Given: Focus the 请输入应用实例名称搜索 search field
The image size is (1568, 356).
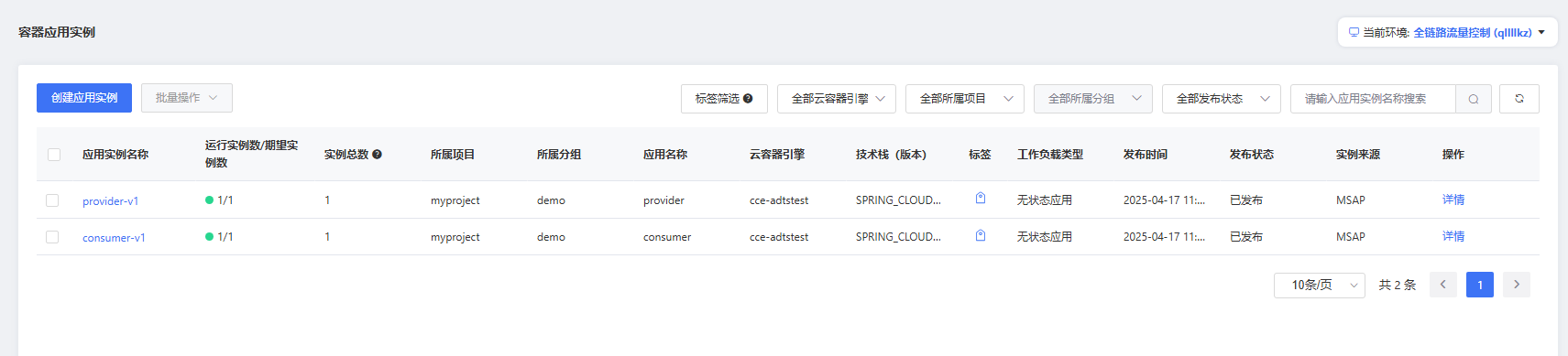Looking at the screenshot, I should pos(1373,99).
